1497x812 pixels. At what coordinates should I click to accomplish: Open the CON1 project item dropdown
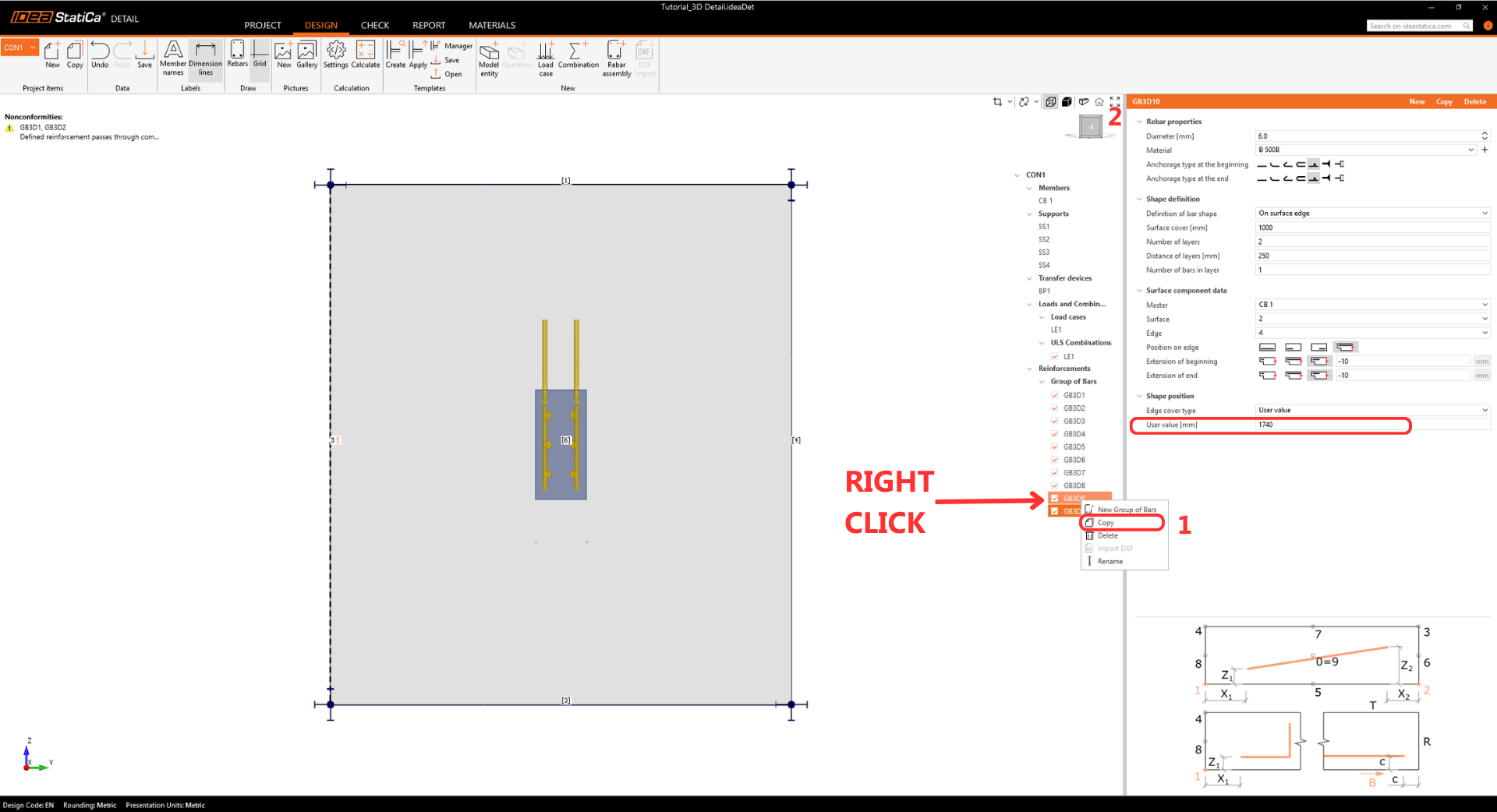(20, 48)
